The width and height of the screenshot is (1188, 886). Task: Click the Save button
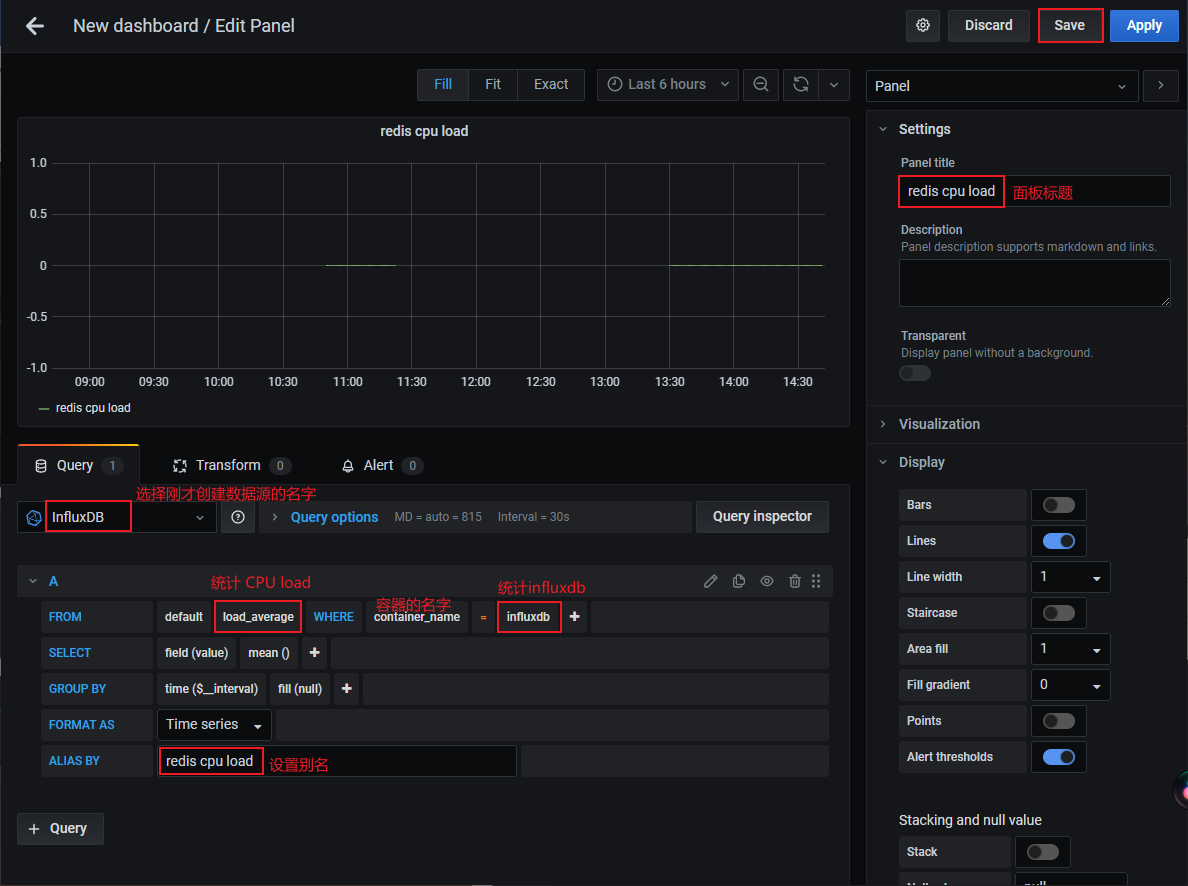1069,26
